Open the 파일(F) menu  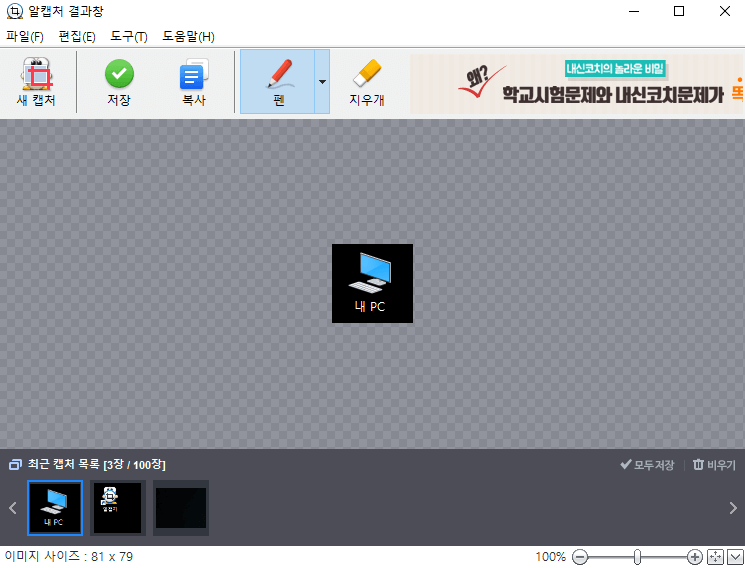pyautogui.click(x=25, y=37)
